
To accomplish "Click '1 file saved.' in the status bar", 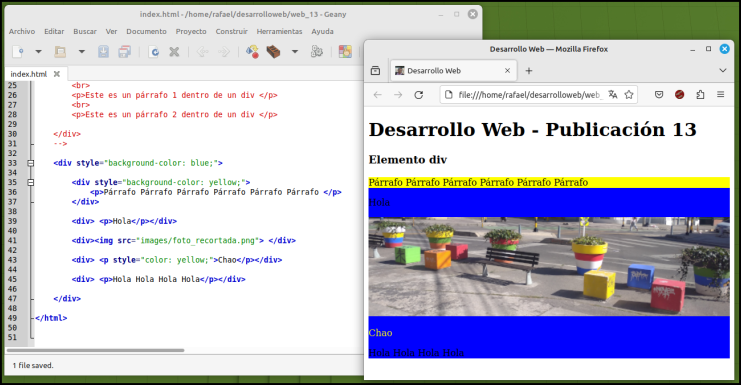I will (33, 365).
